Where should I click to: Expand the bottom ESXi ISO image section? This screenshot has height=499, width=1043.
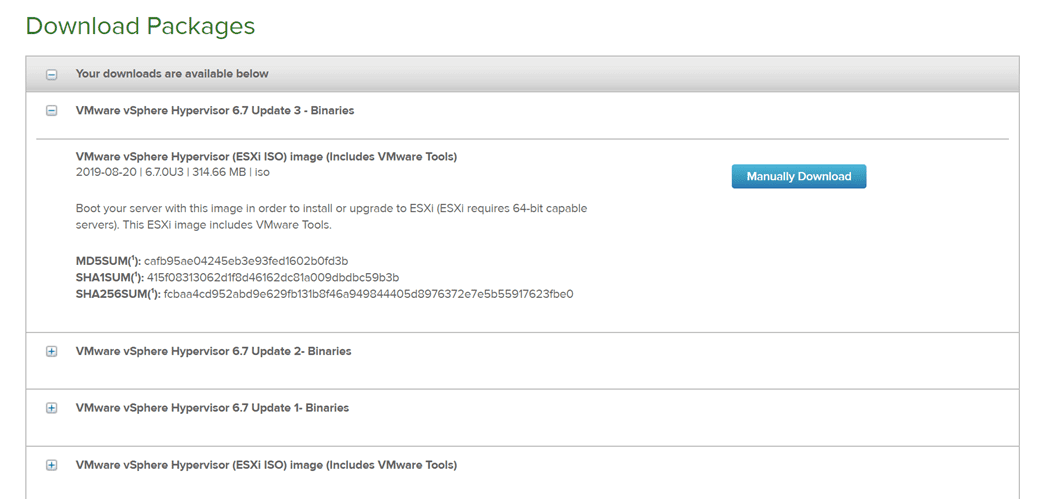point(51,465)
